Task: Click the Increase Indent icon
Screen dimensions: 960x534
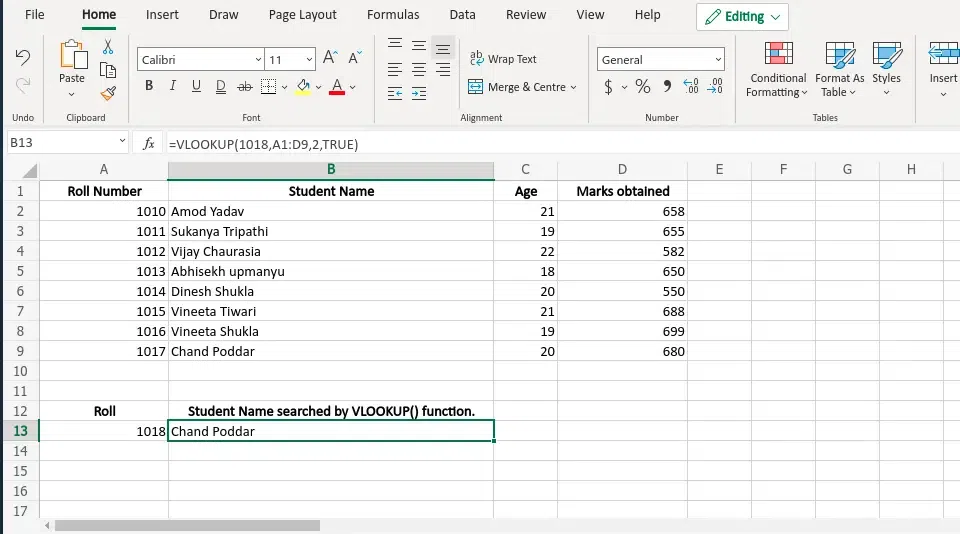Action: pyautogui.click(x=420, y=93)
